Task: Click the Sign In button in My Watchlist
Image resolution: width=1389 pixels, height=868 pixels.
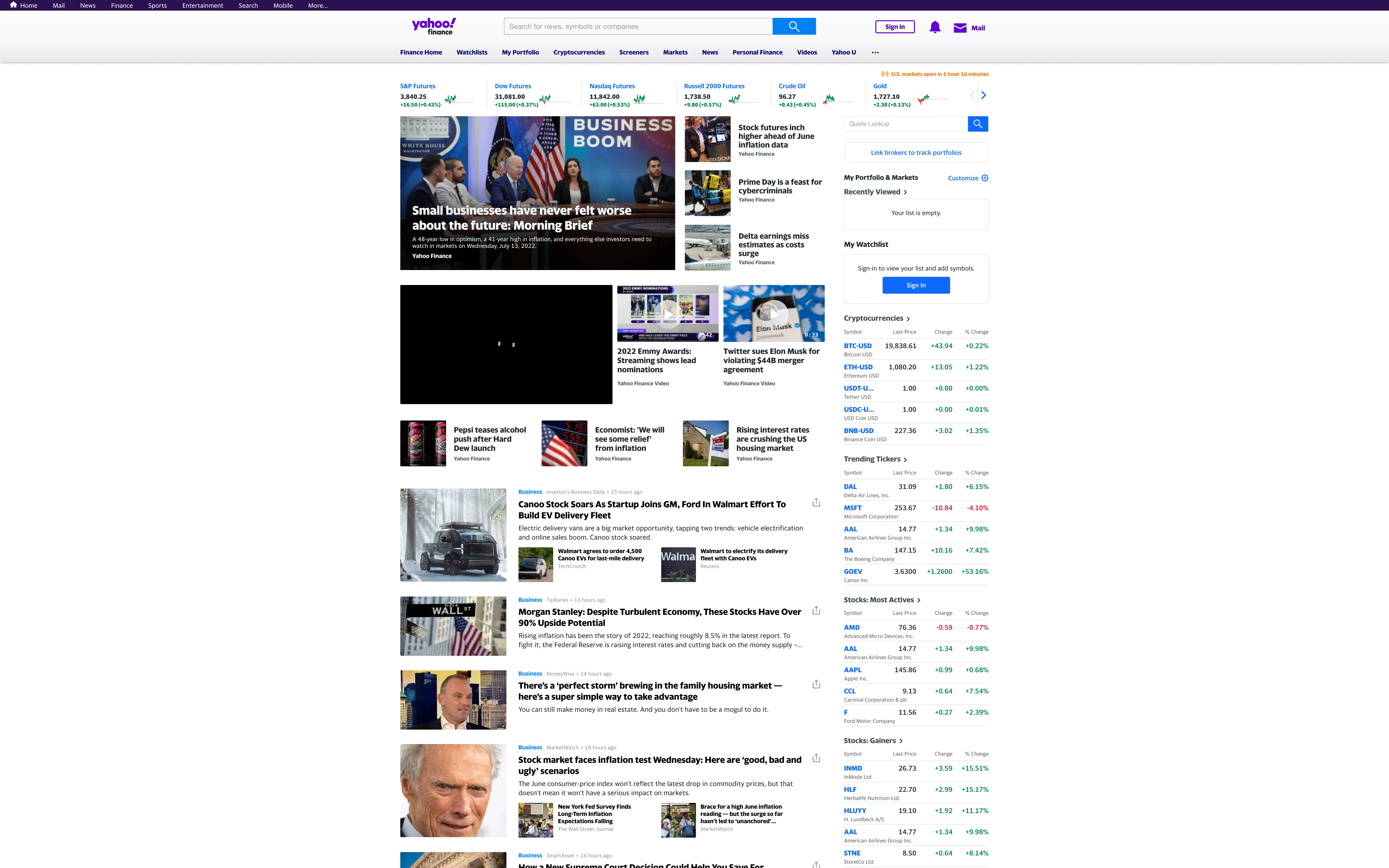Action: click(x=916, y=285)
